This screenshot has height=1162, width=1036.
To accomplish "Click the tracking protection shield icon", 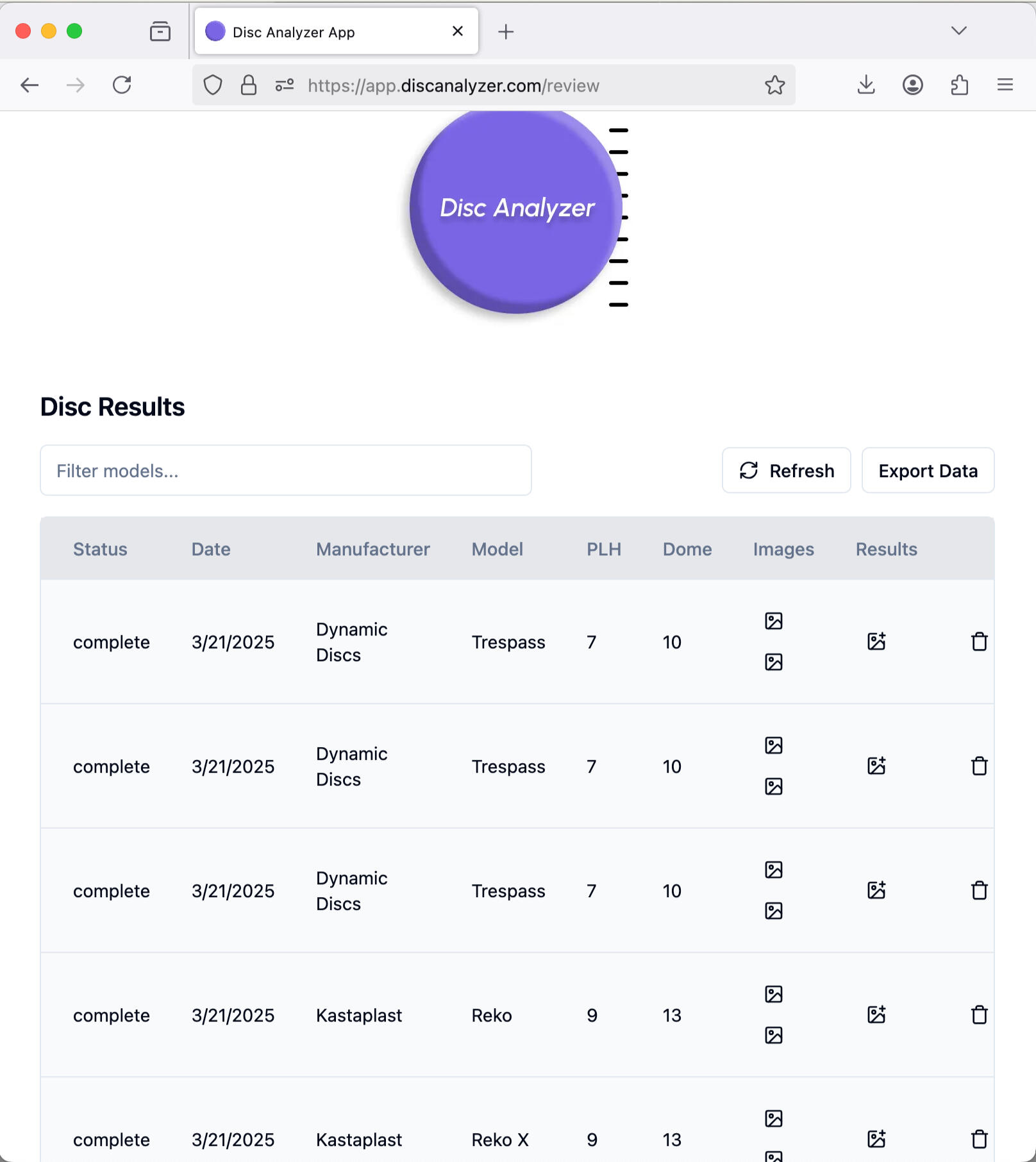I will tap(212, 85).
